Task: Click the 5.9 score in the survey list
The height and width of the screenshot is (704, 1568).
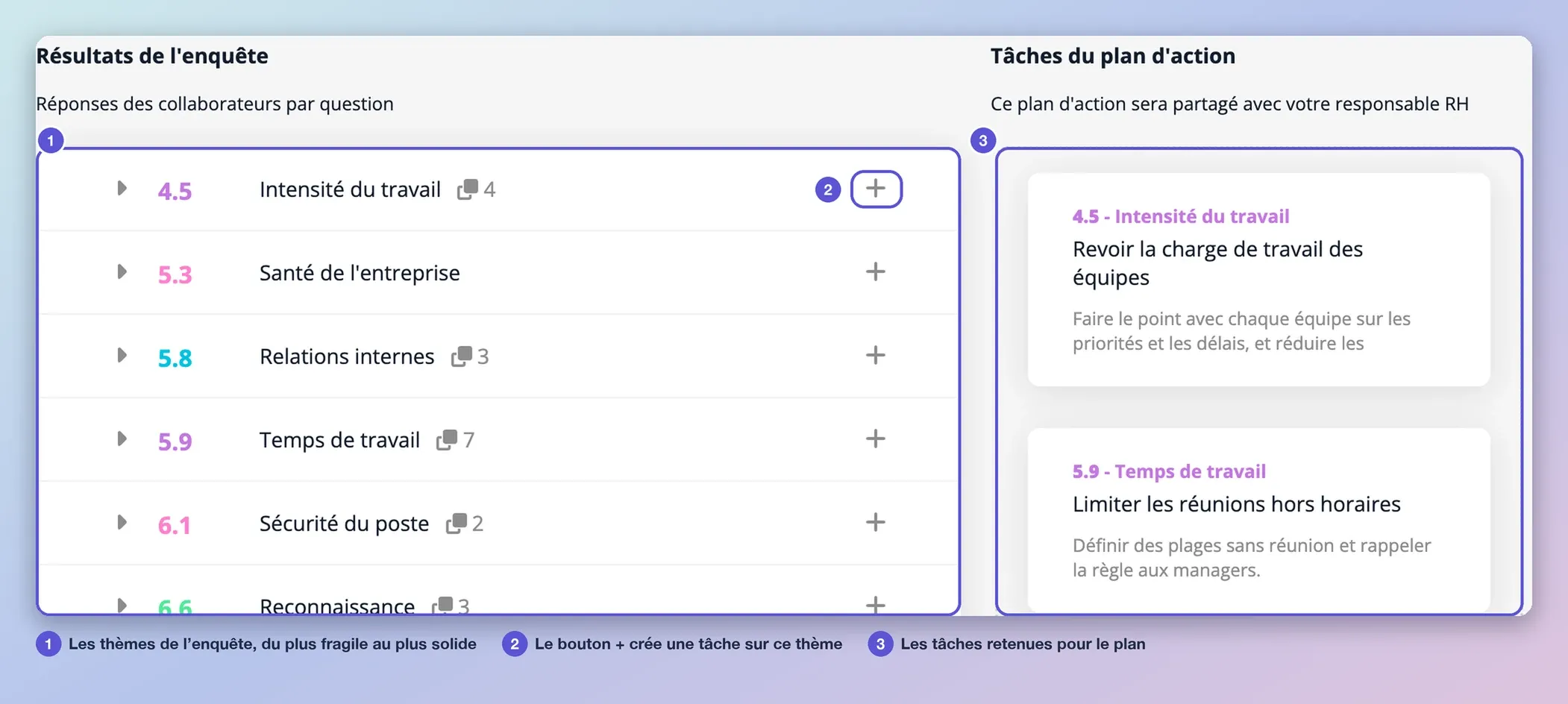Action: [x=175, y=441]
